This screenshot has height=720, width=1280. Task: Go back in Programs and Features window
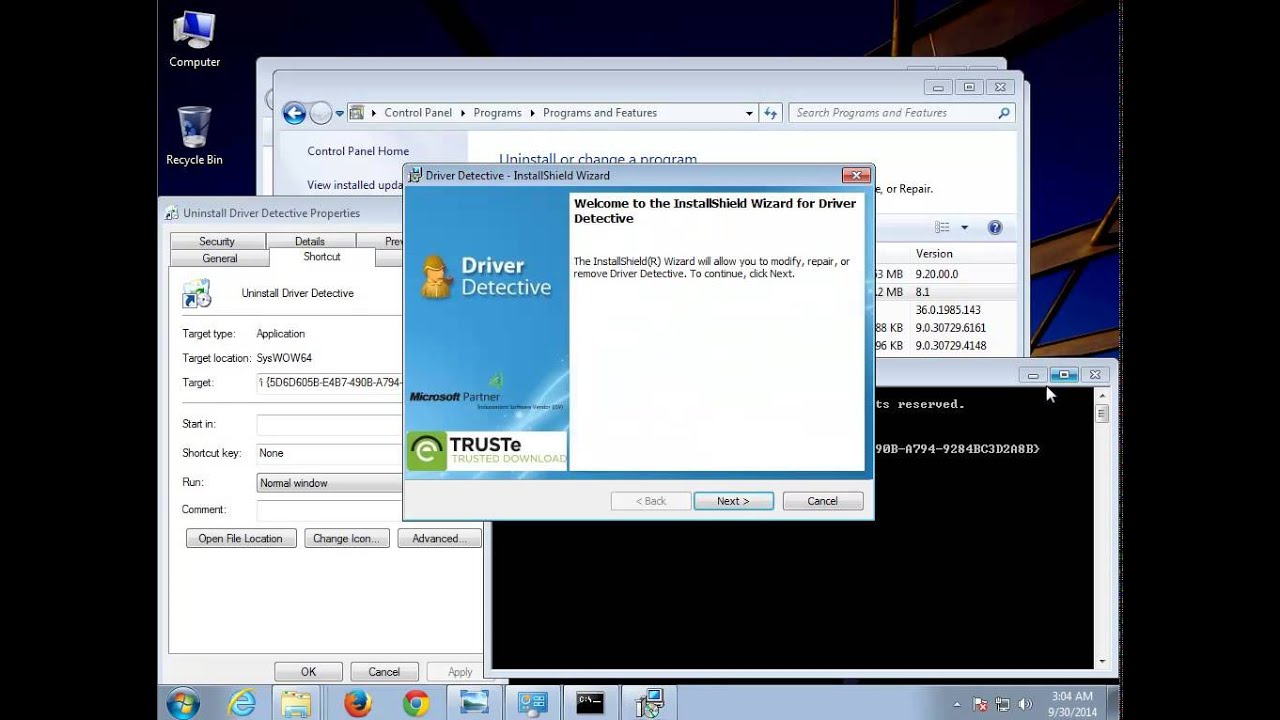coord(294,113)
